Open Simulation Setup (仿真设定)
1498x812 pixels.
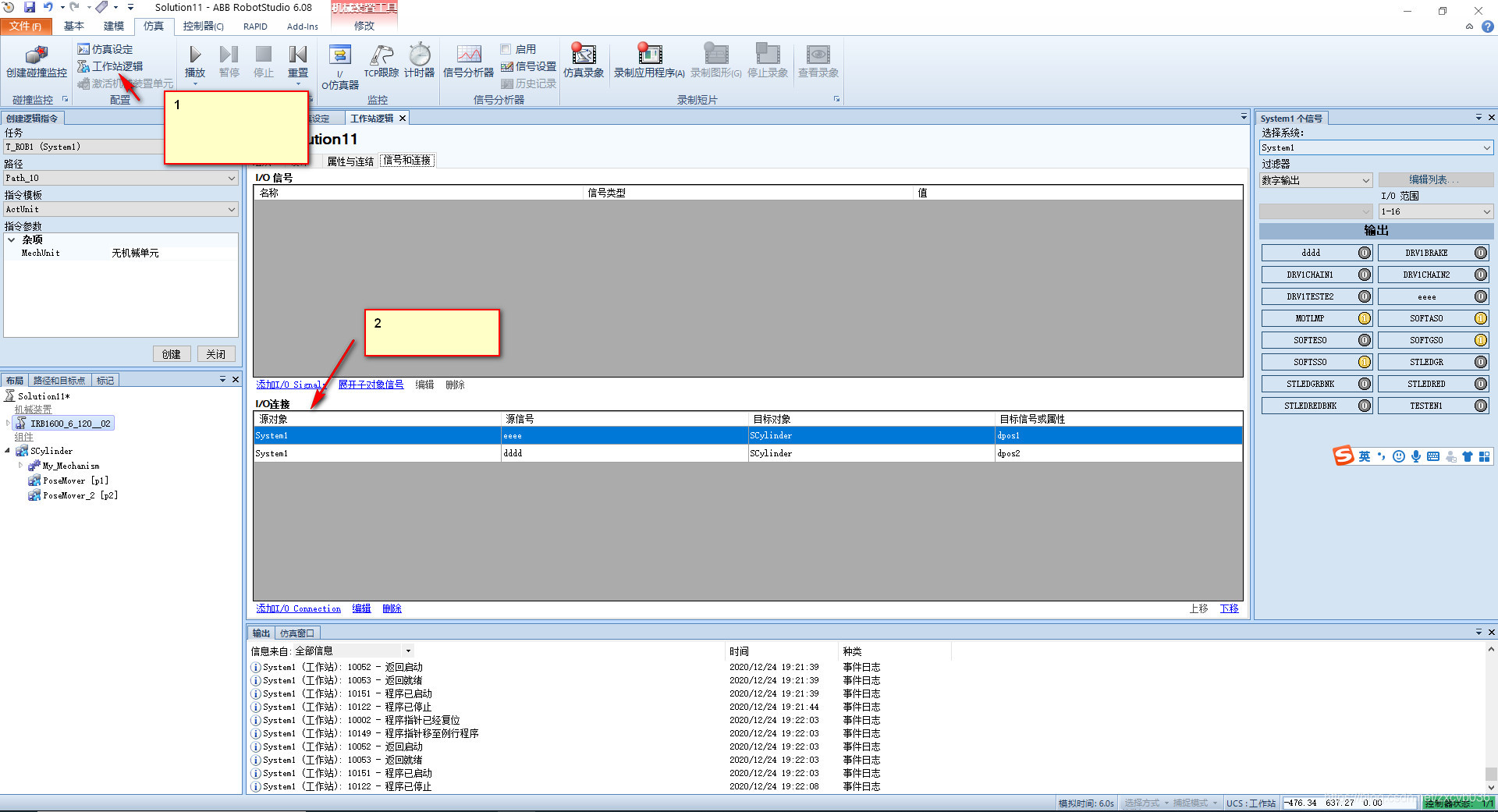click(x=105, y=49)
